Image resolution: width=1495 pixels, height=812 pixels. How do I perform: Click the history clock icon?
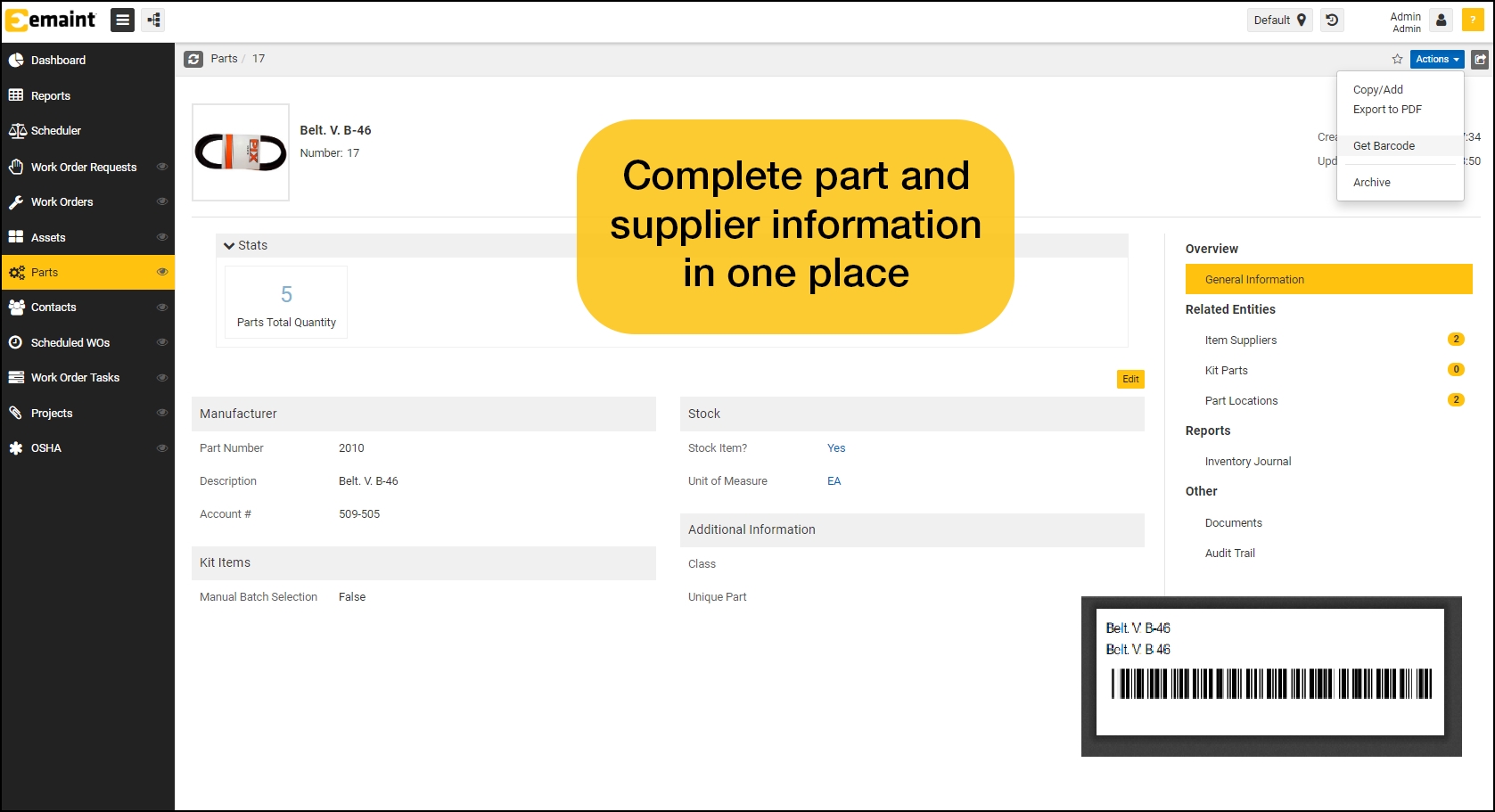tap(1332, 20)
